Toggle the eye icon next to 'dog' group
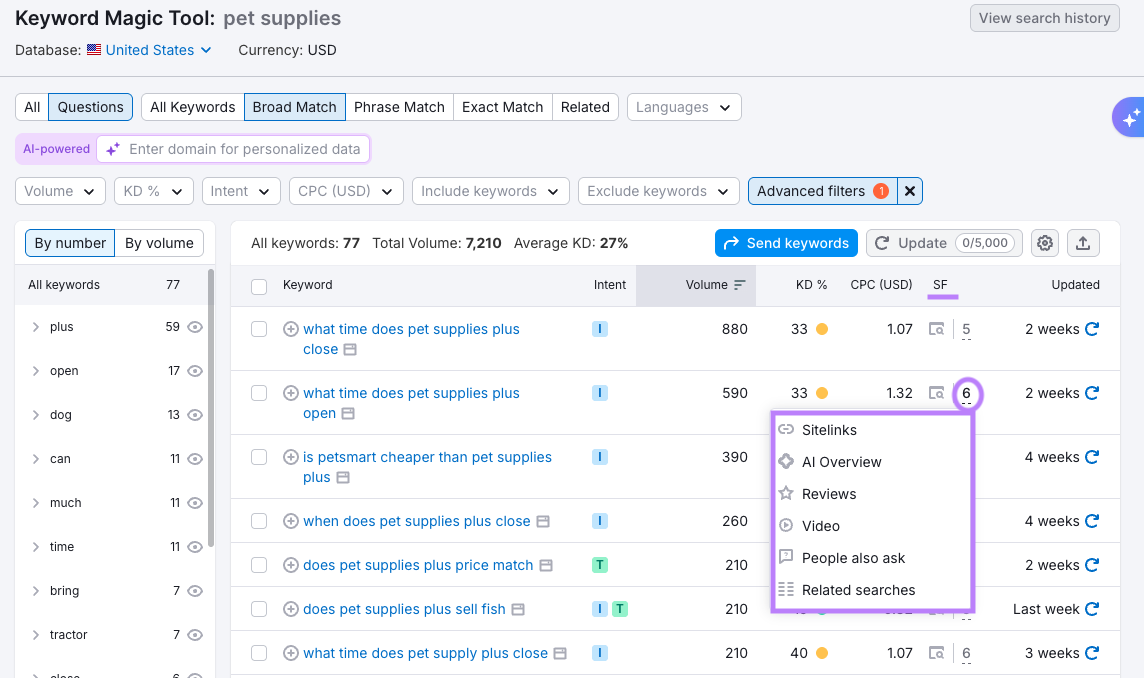 (x=195, y=414)
